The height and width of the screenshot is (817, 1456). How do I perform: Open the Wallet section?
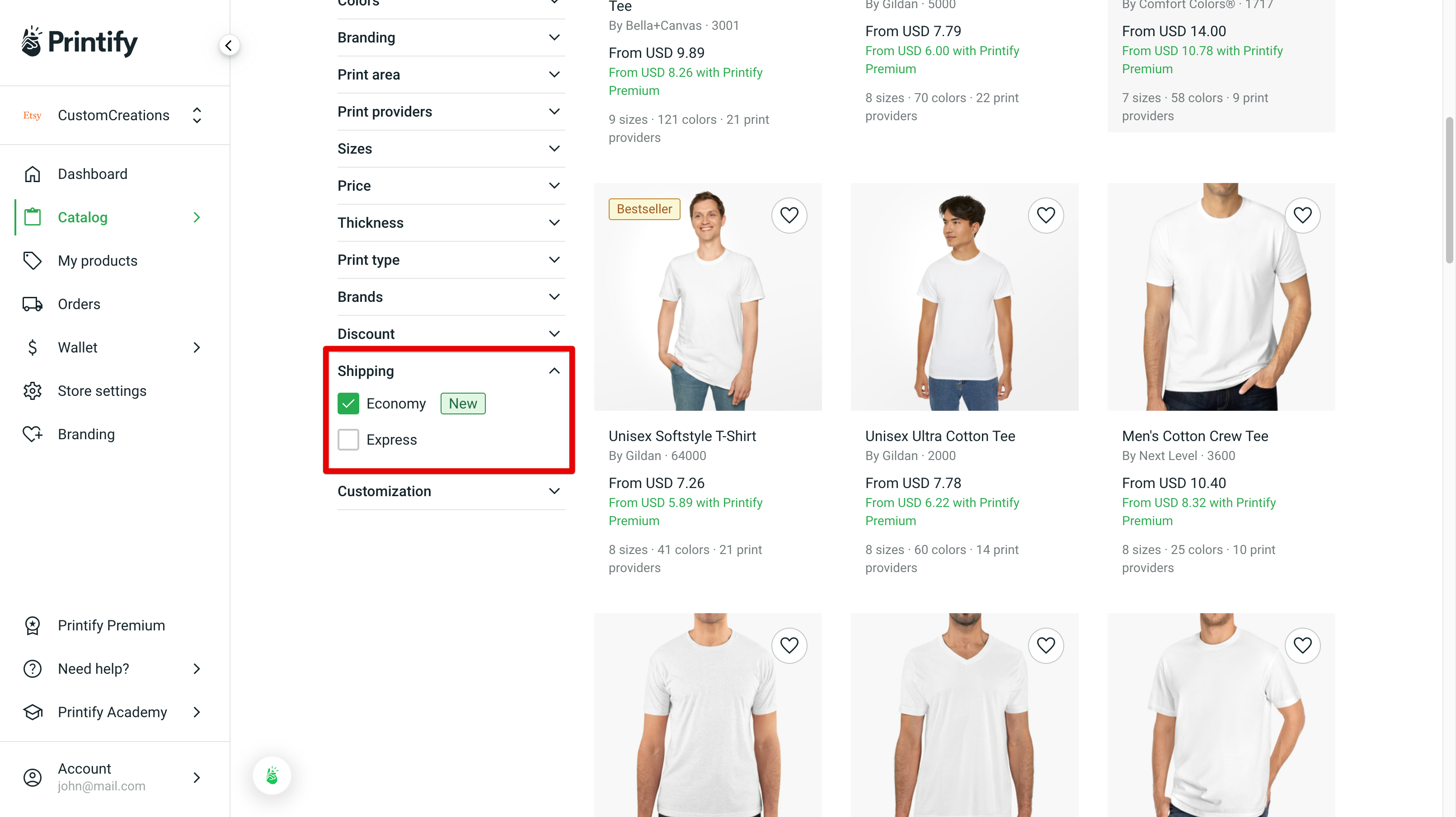point(77,347)
